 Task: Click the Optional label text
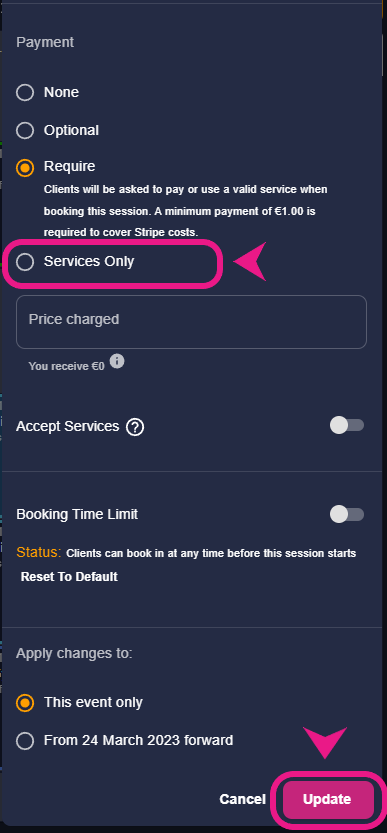tap(71, 130)
